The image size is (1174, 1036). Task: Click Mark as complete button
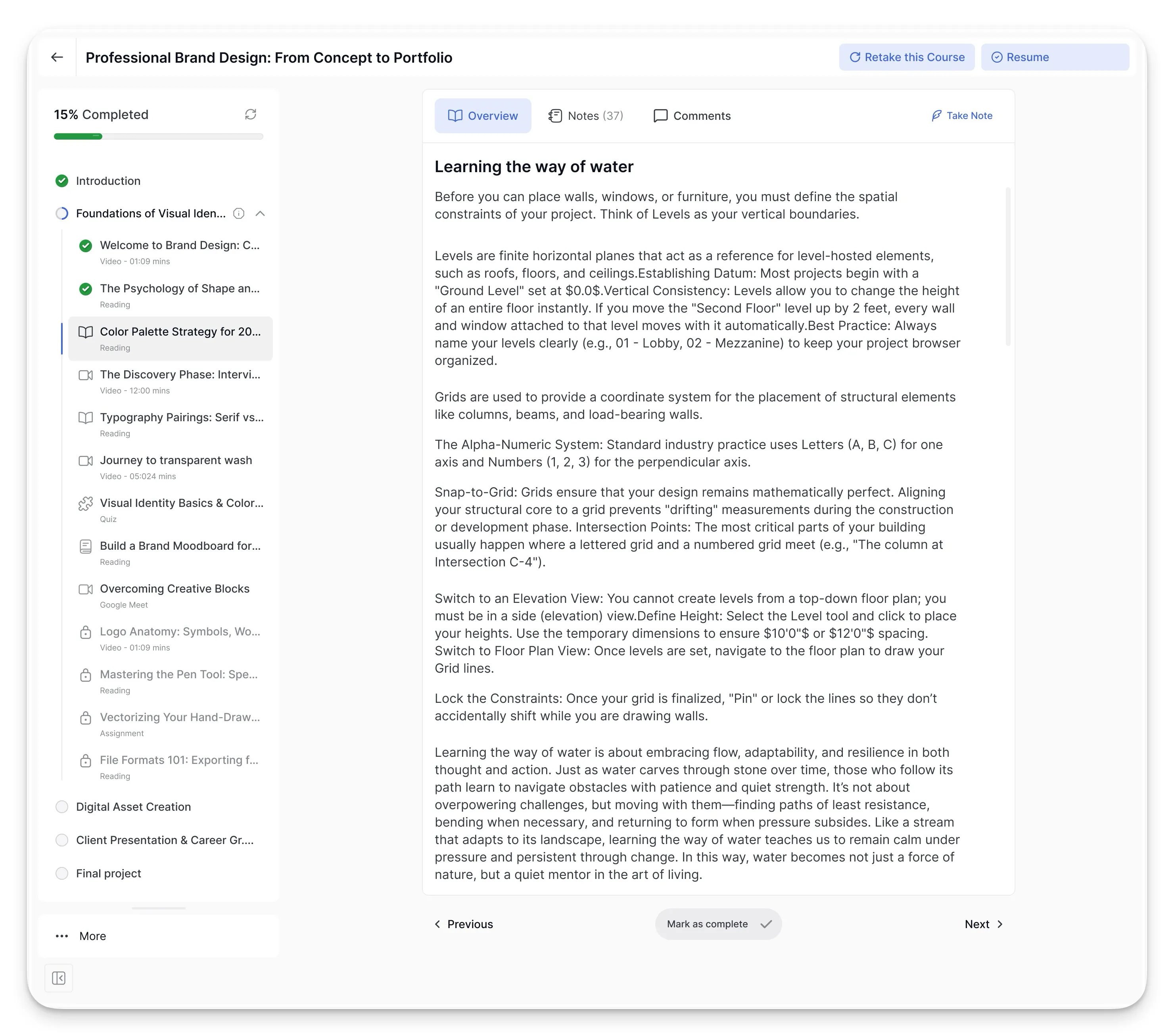click(x=718, y=924)
